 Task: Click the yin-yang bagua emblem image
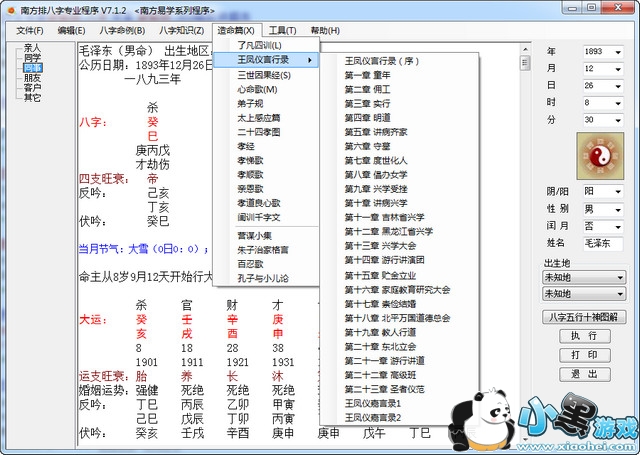[600, 156]
